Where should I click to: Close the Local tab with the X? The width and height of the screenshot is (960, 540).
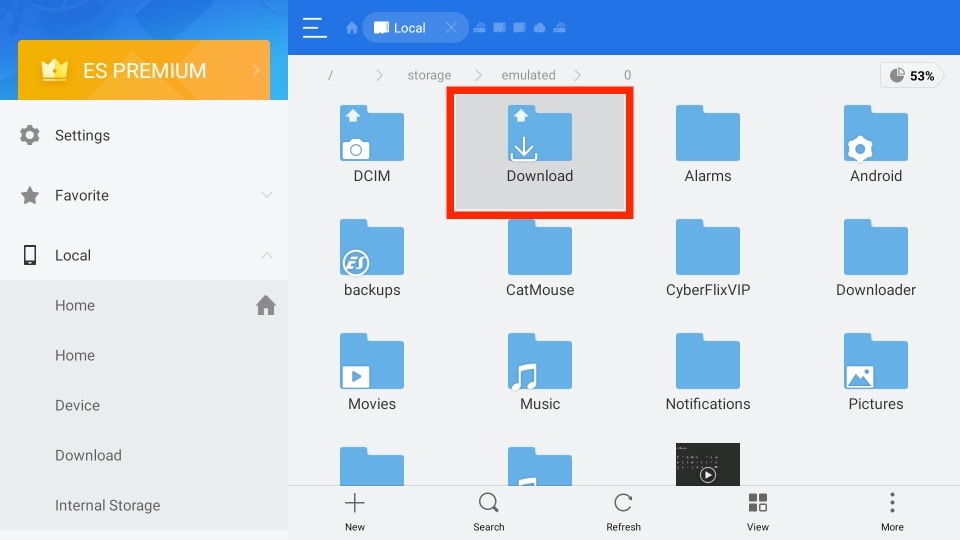click(451, 28)
